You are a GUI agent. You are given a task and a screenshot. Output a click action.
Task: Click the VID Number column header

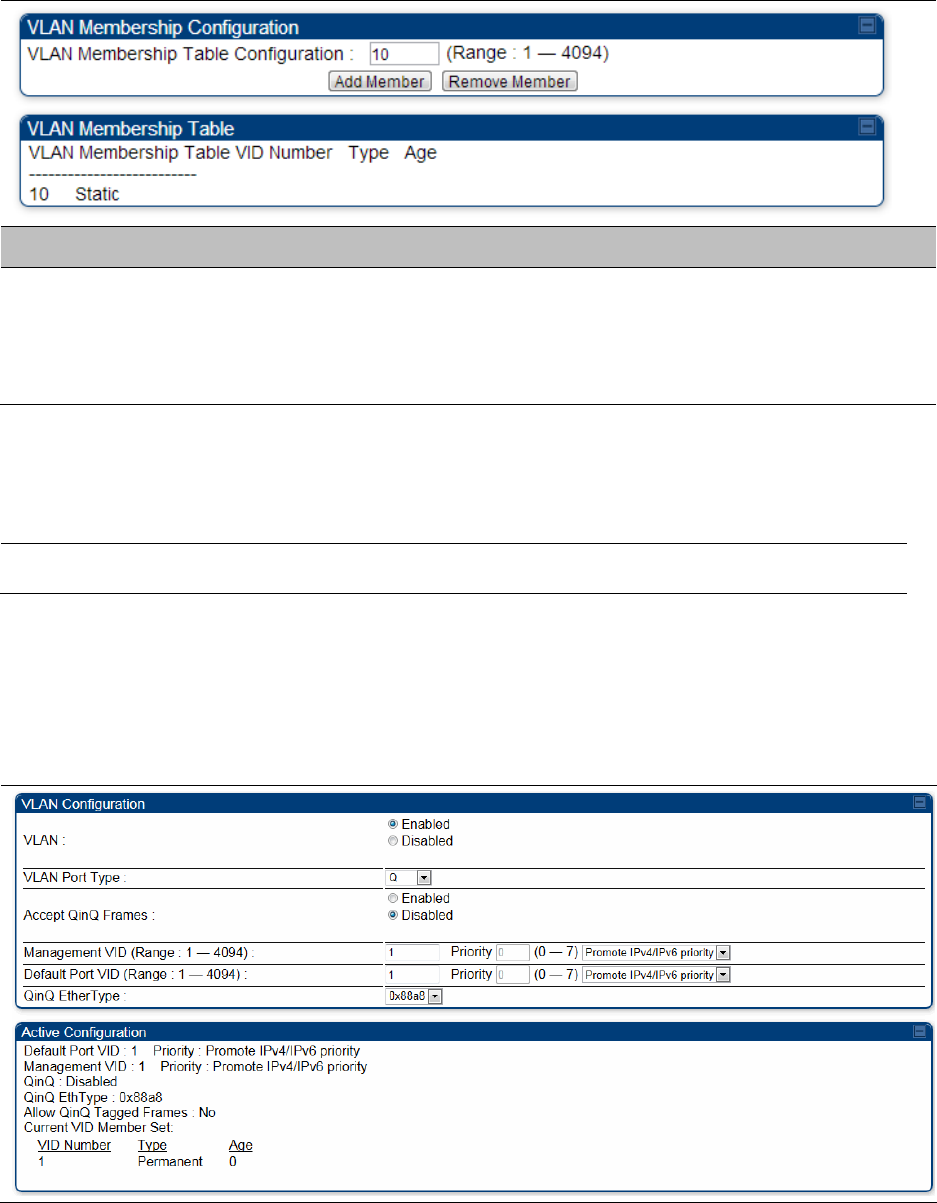[74, 1145]
